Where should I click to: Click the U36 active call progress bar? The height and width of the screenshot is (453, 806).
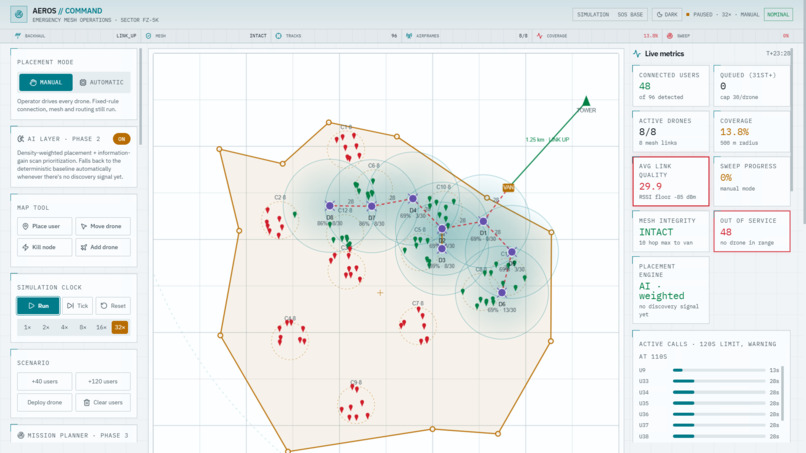(x=719, y=414)
